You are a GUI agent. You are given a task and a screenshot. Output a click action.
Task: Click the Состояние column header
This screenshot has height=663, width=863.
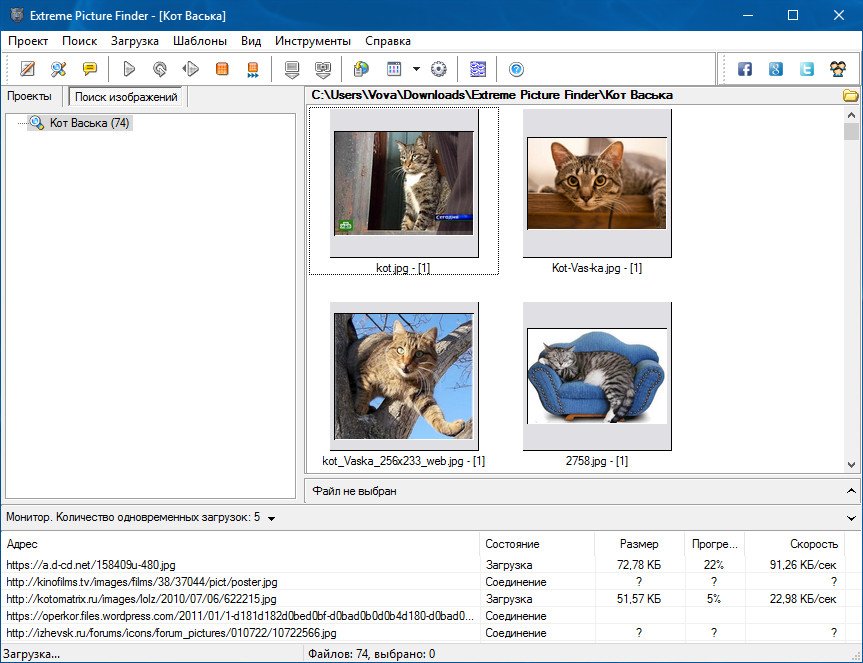tap(537, 544)
